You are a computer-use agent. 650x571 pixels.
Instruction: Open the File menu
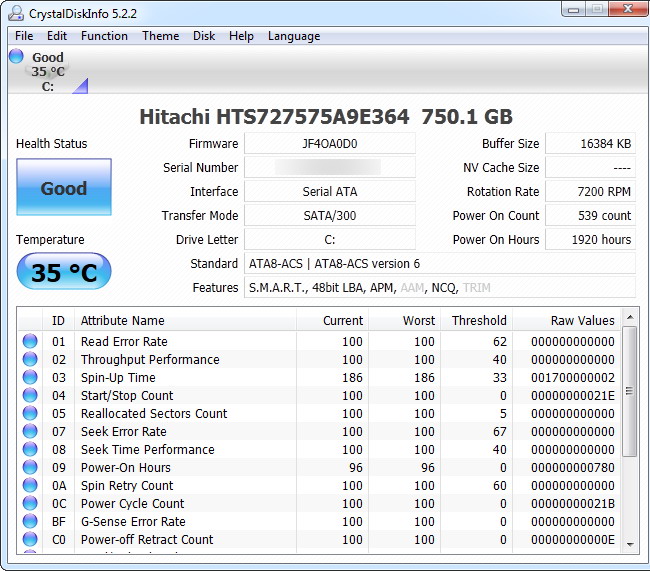(x=24, y=36)
